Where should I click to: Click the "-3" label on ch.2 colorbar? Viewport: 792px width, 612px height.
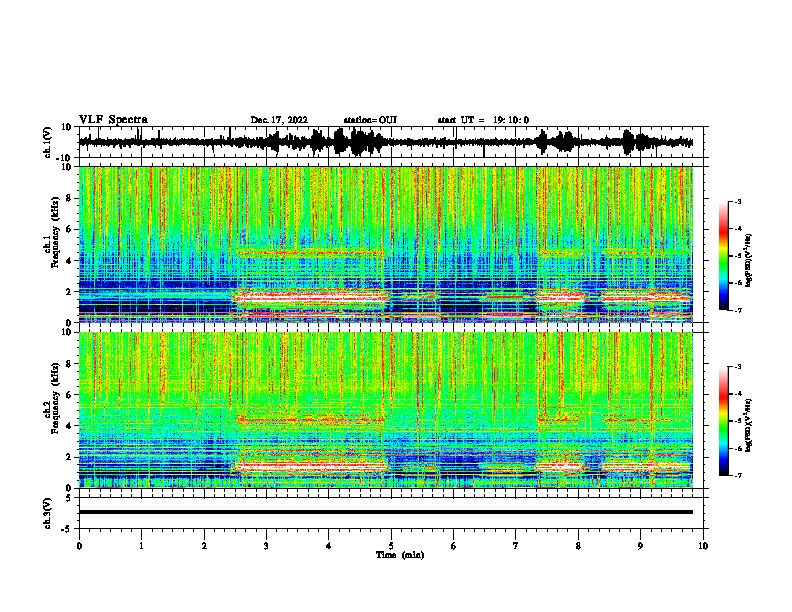click(x=738, y=367)
